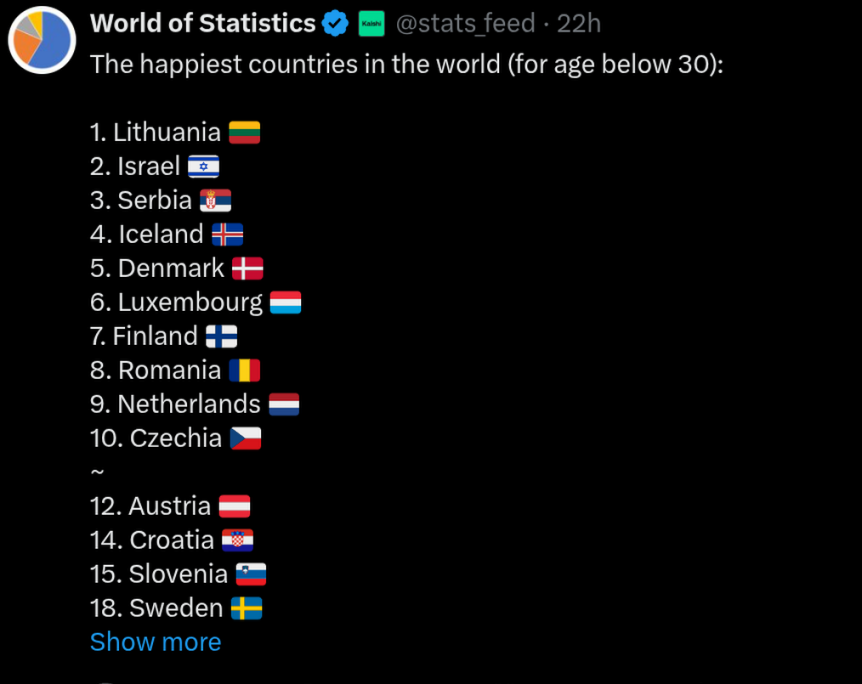Image resolution: width=862 pixels, height=684 pixels.
Task: Click the Denmark flag emoji
Action: point(247,269)
